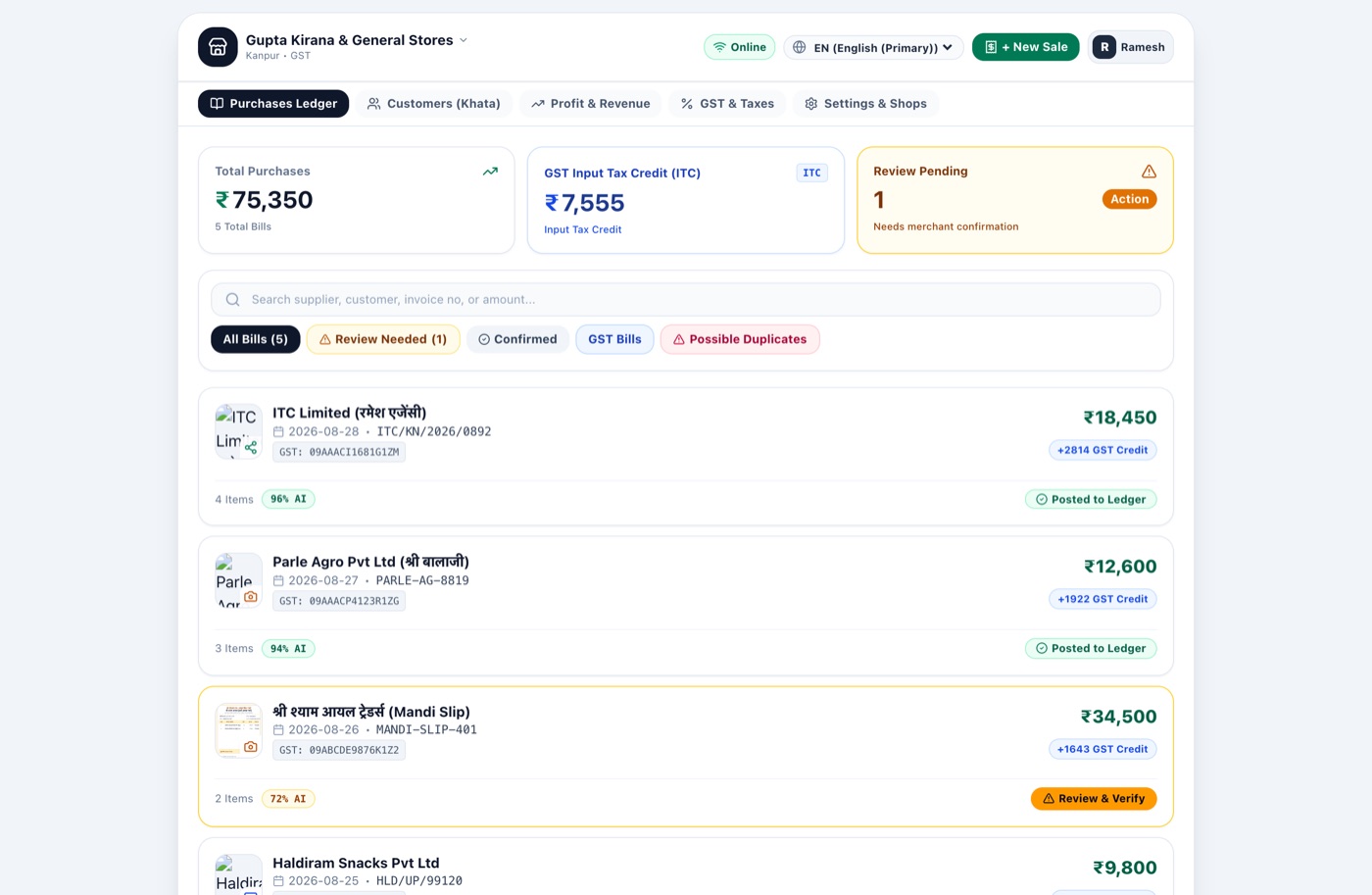Click GST number 09ABCDE9876K1Z2

(339, 751)
